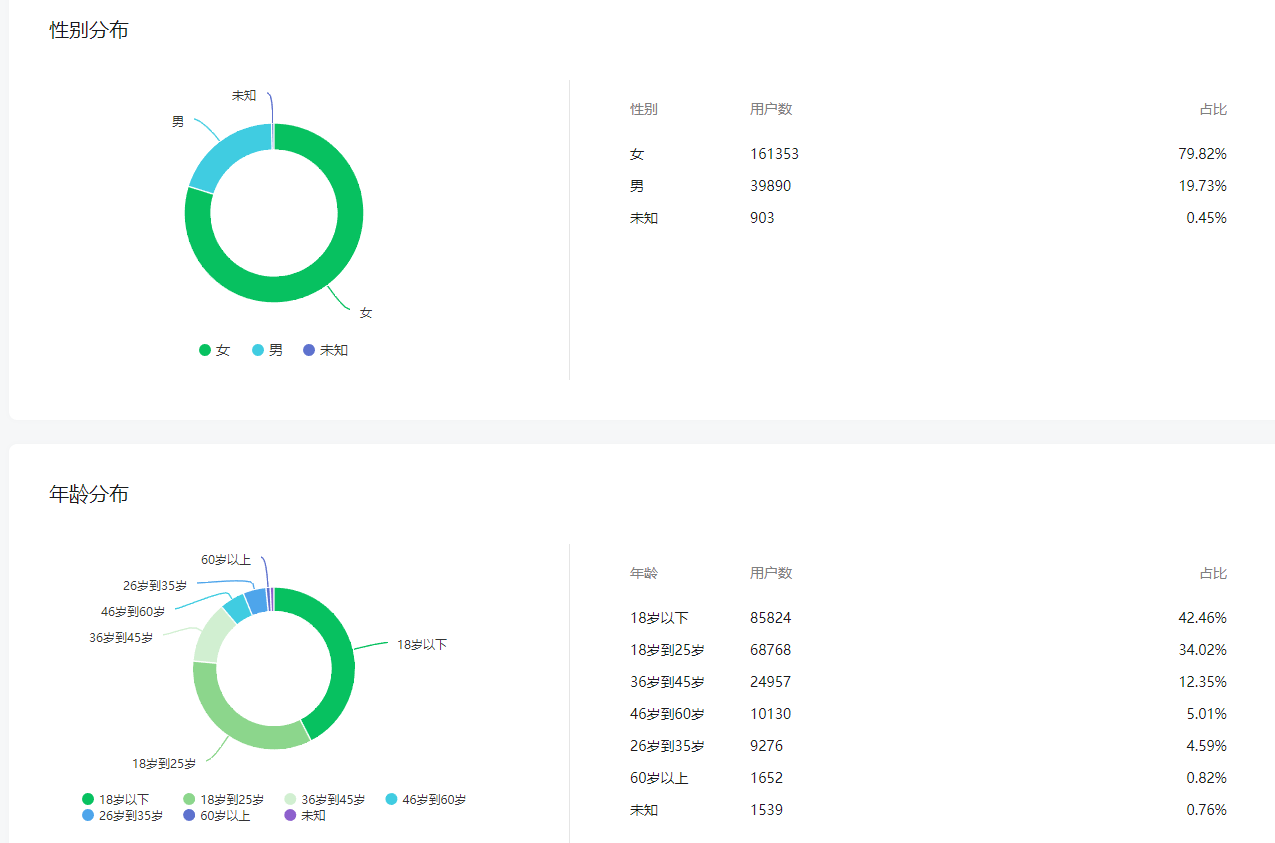Click the 5.01% percentage value

tap(1206, 714)
